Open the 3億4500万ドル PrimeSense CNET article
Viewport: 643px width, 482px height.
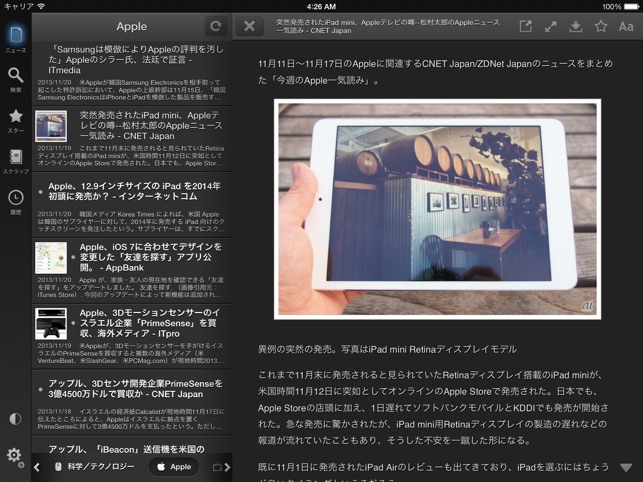click(x=132, y=403)
